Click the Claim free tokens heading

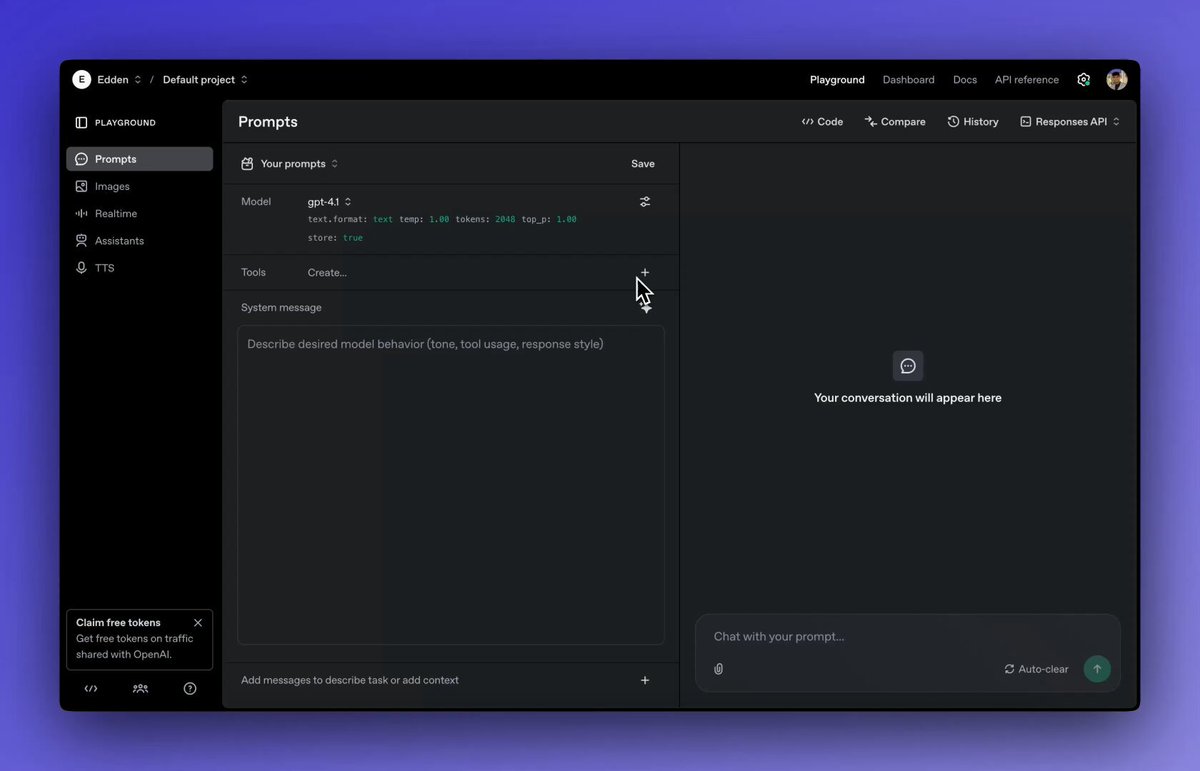(118, 622)
